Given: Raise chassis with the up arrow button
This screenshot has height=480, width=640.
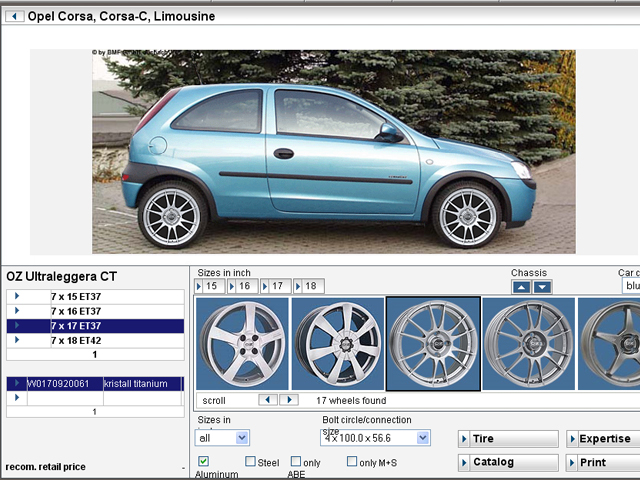Looking at the screenshot, I should 521,287.
